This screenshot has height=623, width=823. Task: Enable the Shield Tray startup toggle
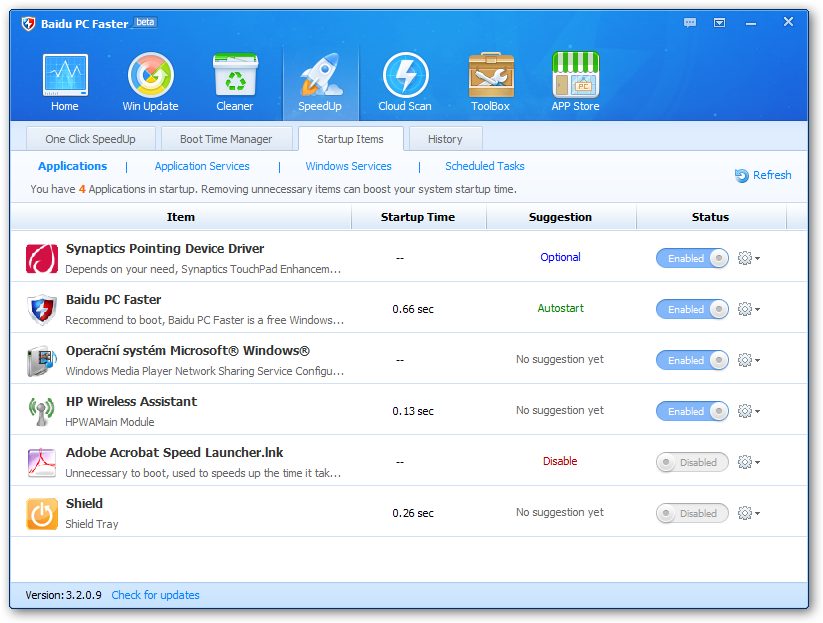(x=692, y=513)
